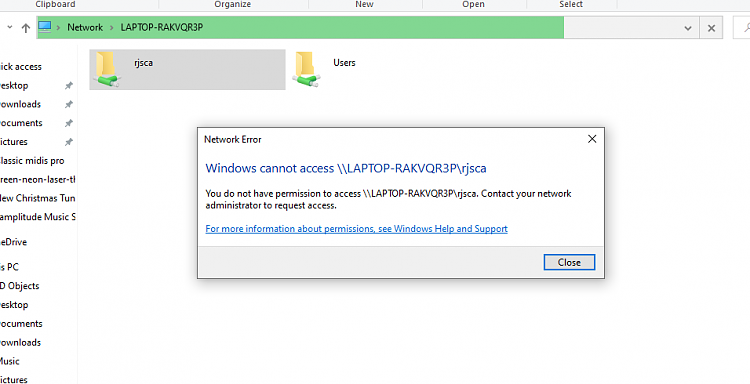750x384 pixels.
Task: Click the Select ribbon group label
Action: pos(571,4)
